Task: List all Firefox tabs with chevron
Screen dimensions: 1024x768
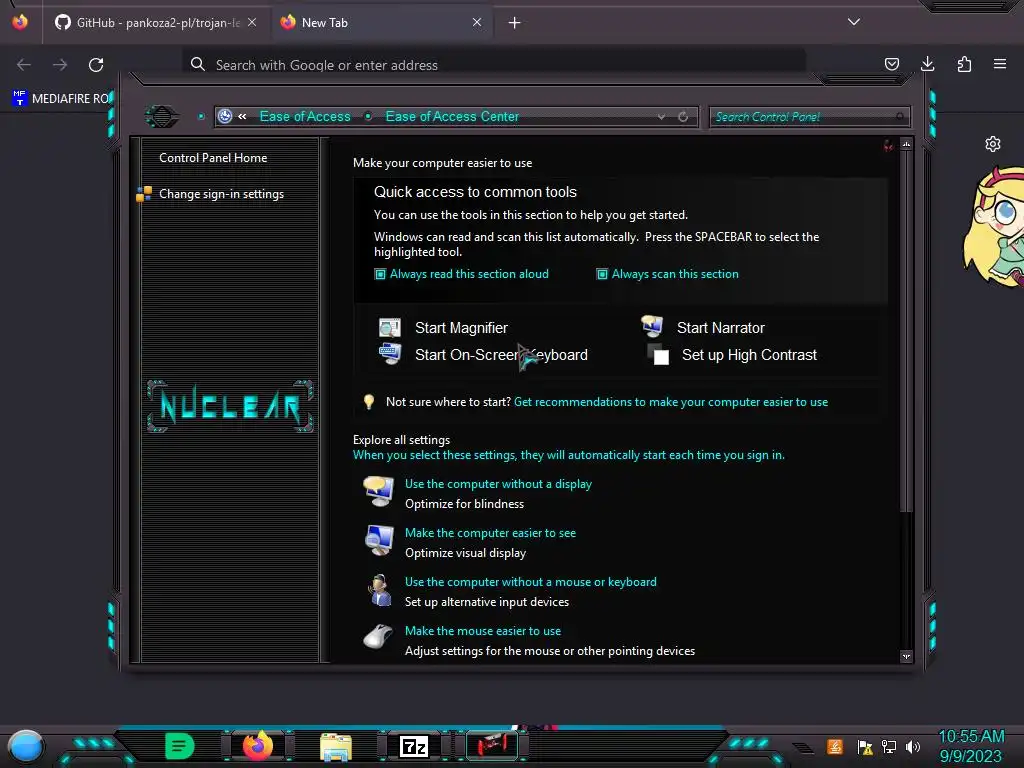Action: pyautogui.click(x=854, y=22)
